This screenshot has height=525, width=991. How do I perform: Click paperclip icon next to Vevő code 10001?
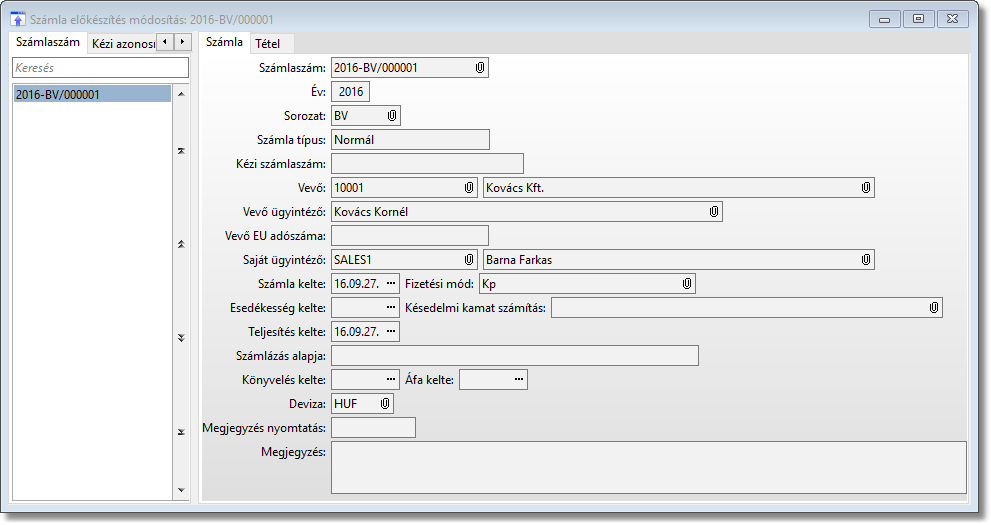tap(468, 188)
